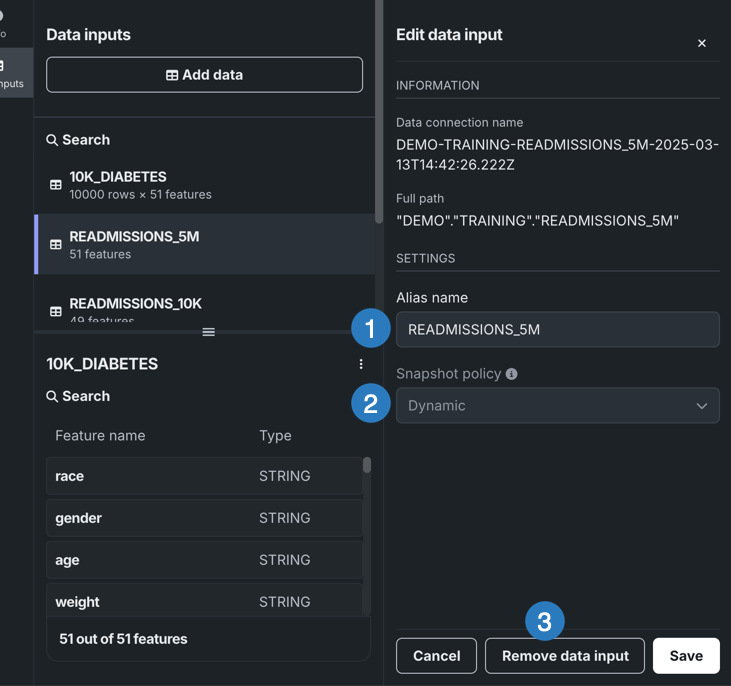
Task: Click the feature list vertical scrollbar
Action: click(x=367, y=466)
